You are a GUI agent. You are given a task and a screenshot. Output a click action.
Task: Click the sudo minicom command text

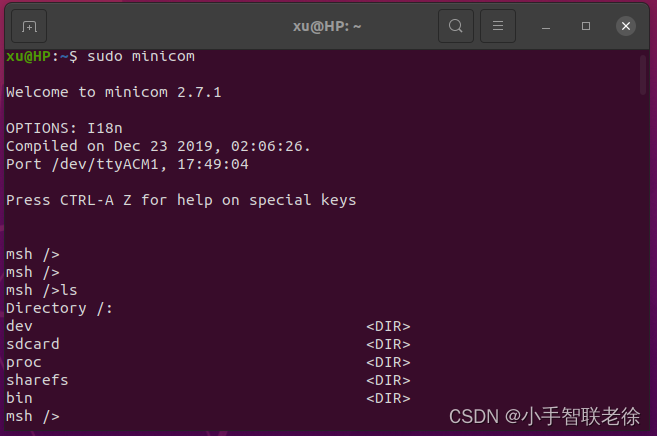(141, 56)
